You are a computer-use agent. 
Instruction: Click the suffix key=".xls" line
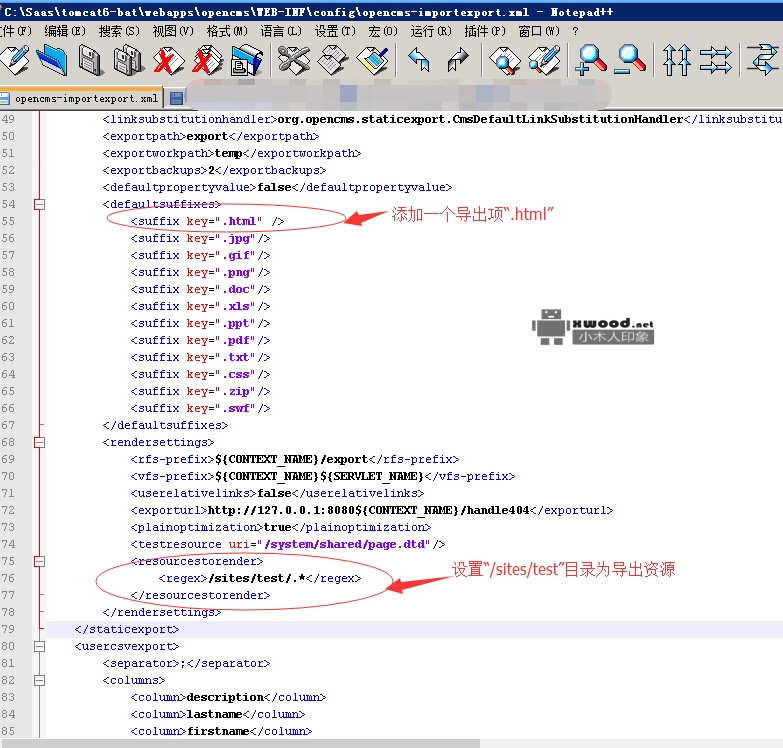(x=200, y=306)
